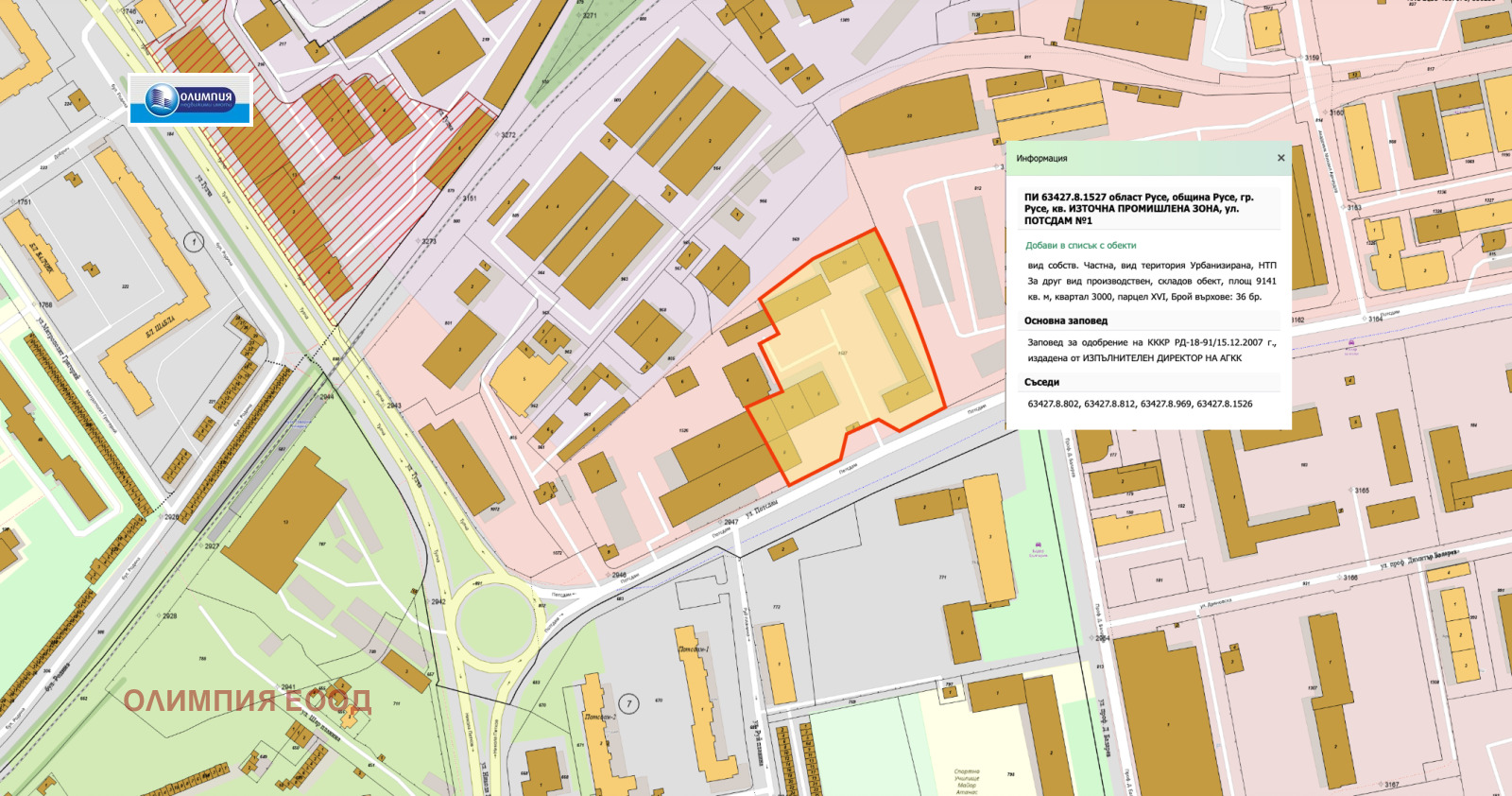
Task: Click the Олимпия logo badge
Action: [191, 99]
